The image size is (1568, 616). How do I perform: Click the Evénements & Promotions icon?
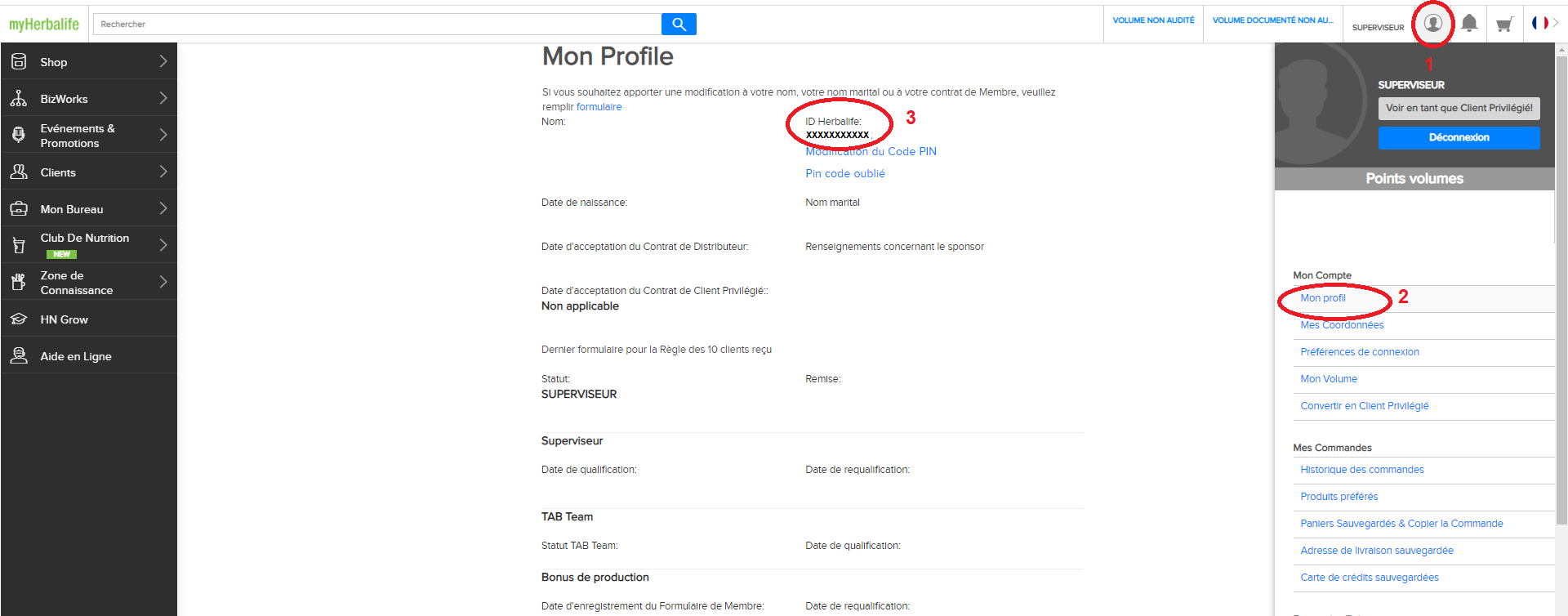pos(19,135)
